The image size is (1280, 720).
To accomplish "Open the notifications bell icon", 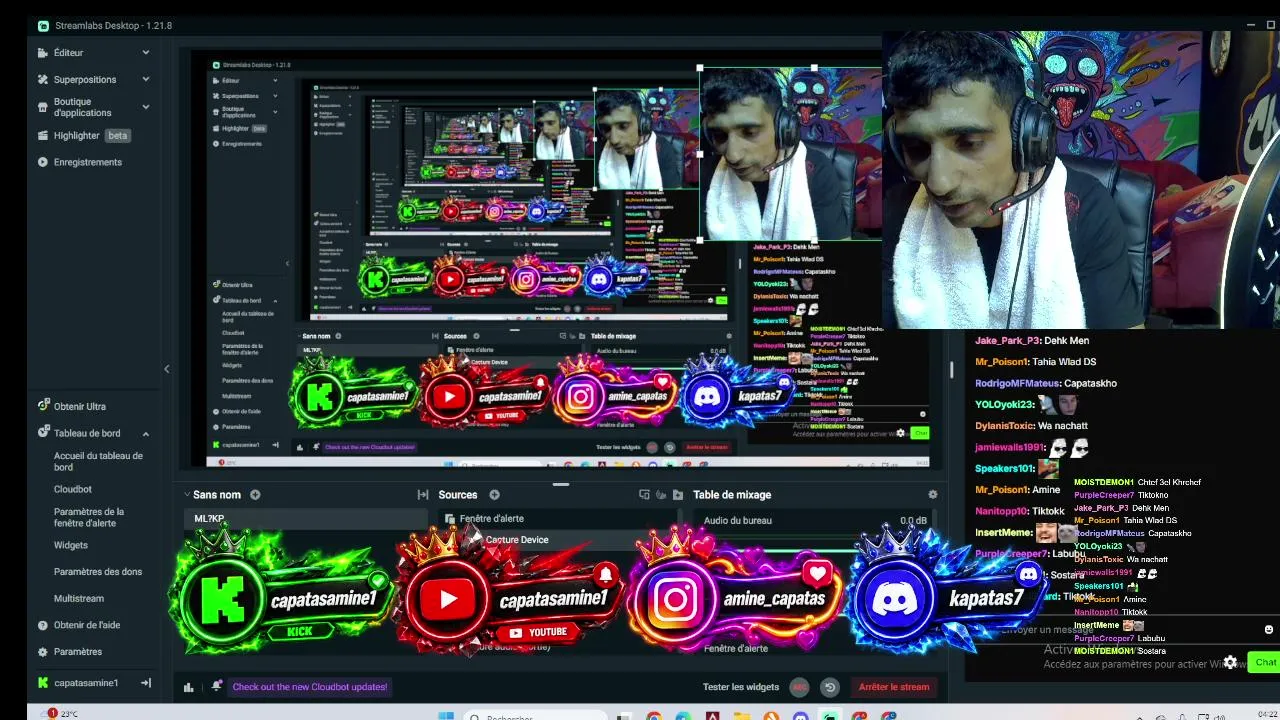I will (217, 686).
